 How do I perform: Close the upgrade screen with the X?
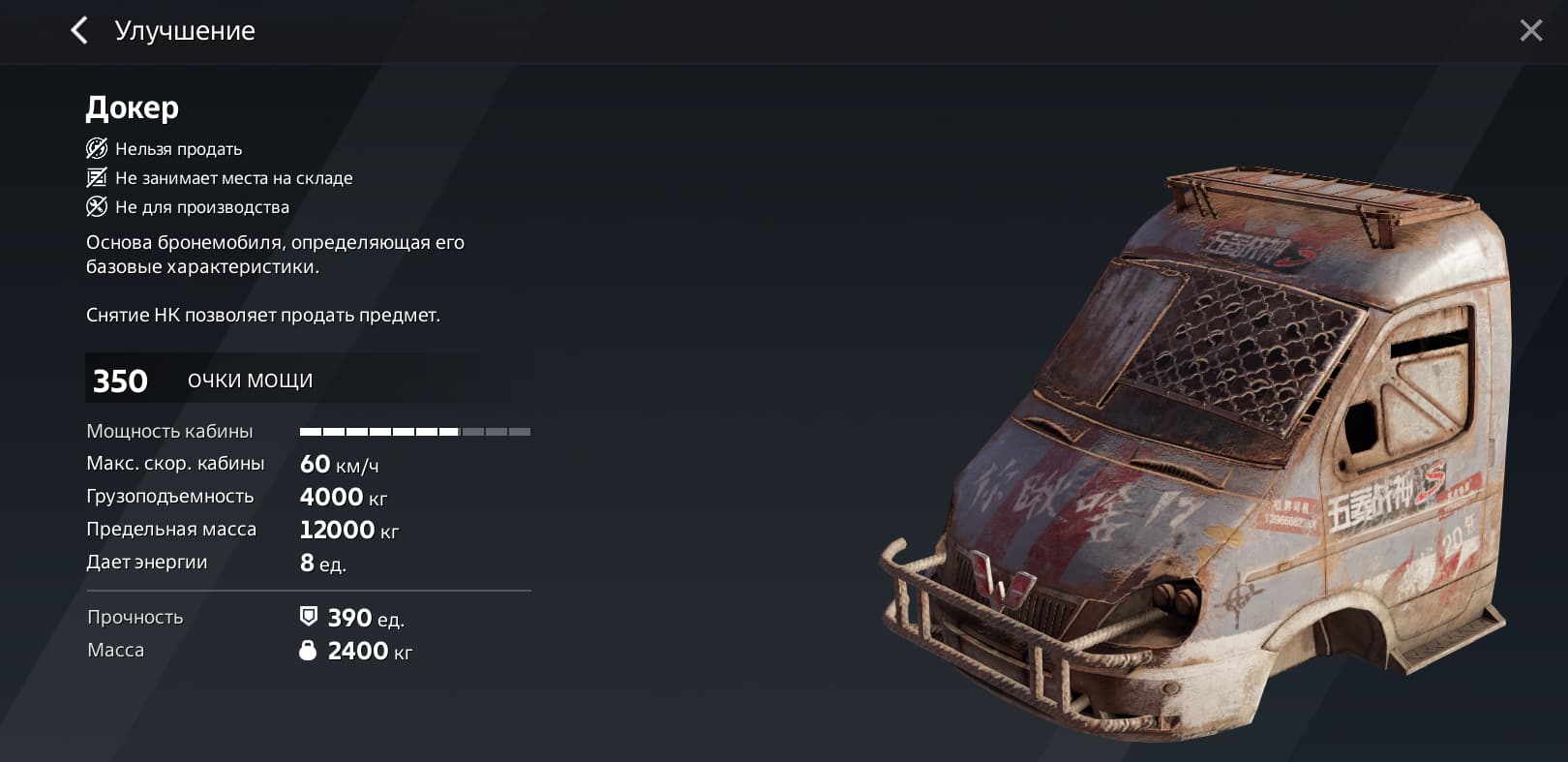[1531, 30]
